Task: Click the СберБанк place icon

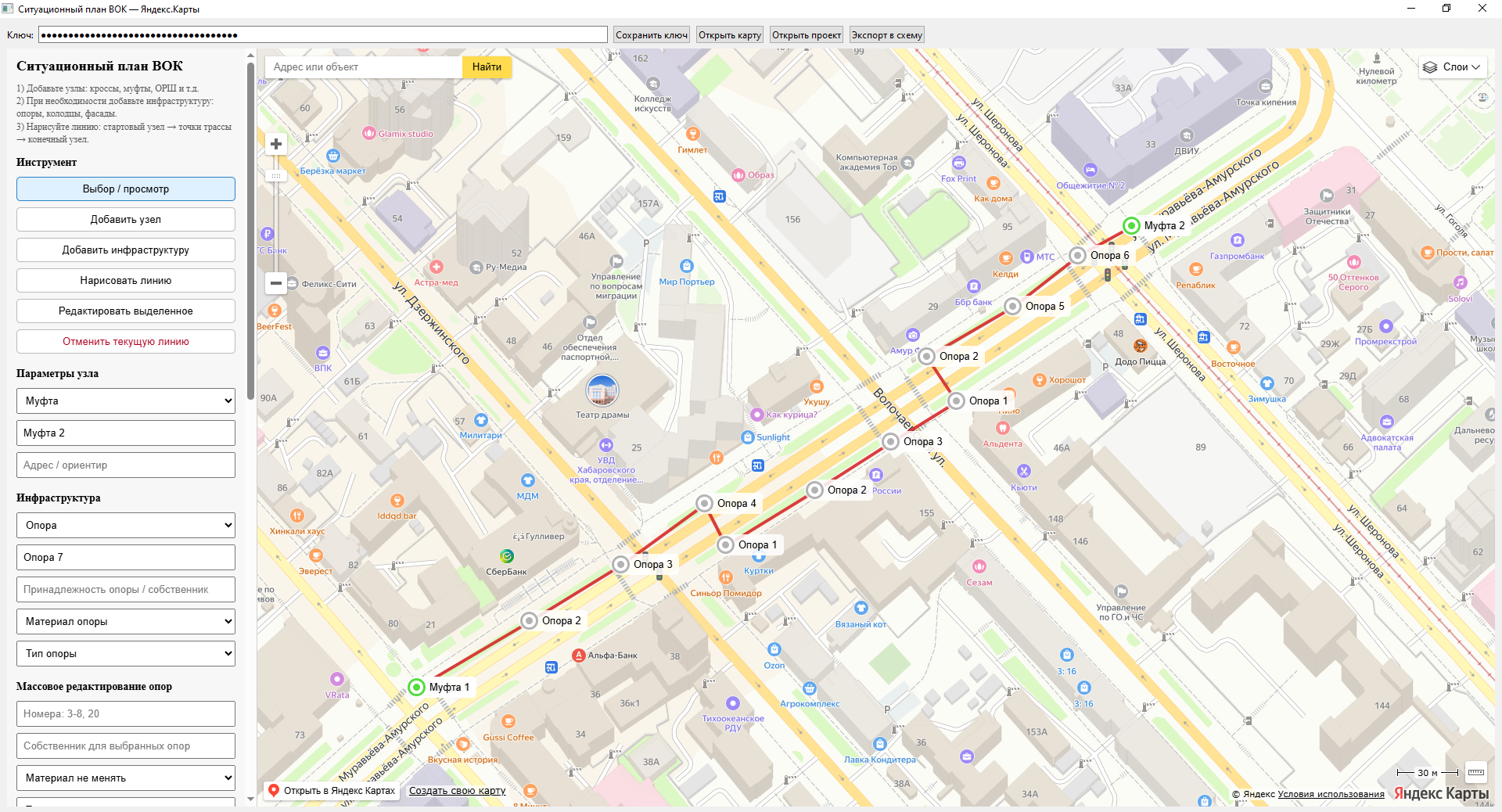Action: [507, 556]
